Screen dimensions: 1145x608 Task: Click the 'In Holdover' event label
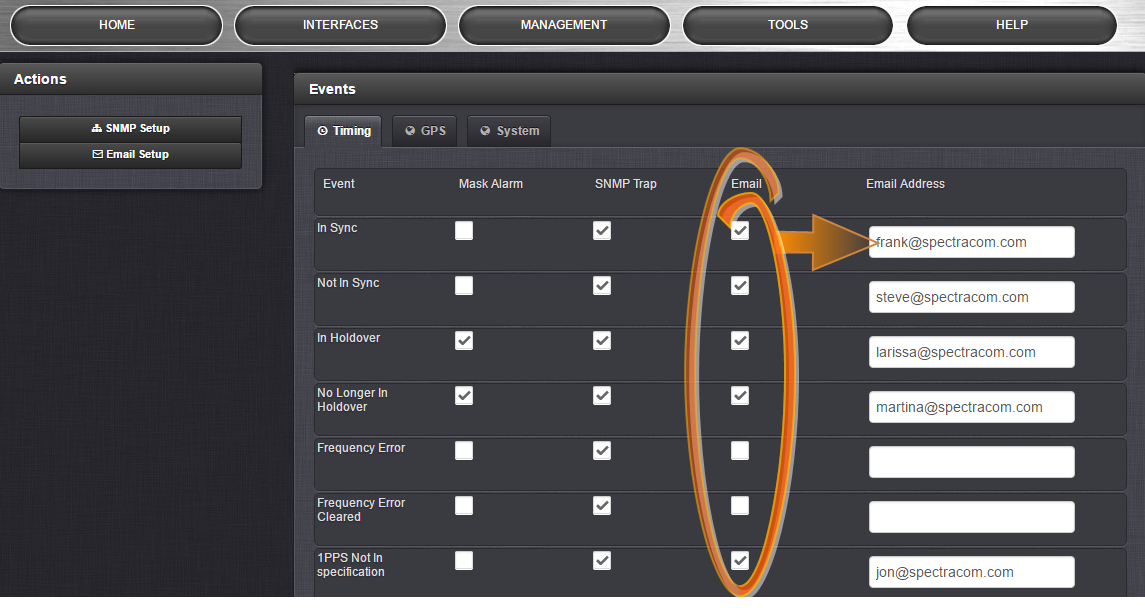pyautogui.click(x=348, y=338)
